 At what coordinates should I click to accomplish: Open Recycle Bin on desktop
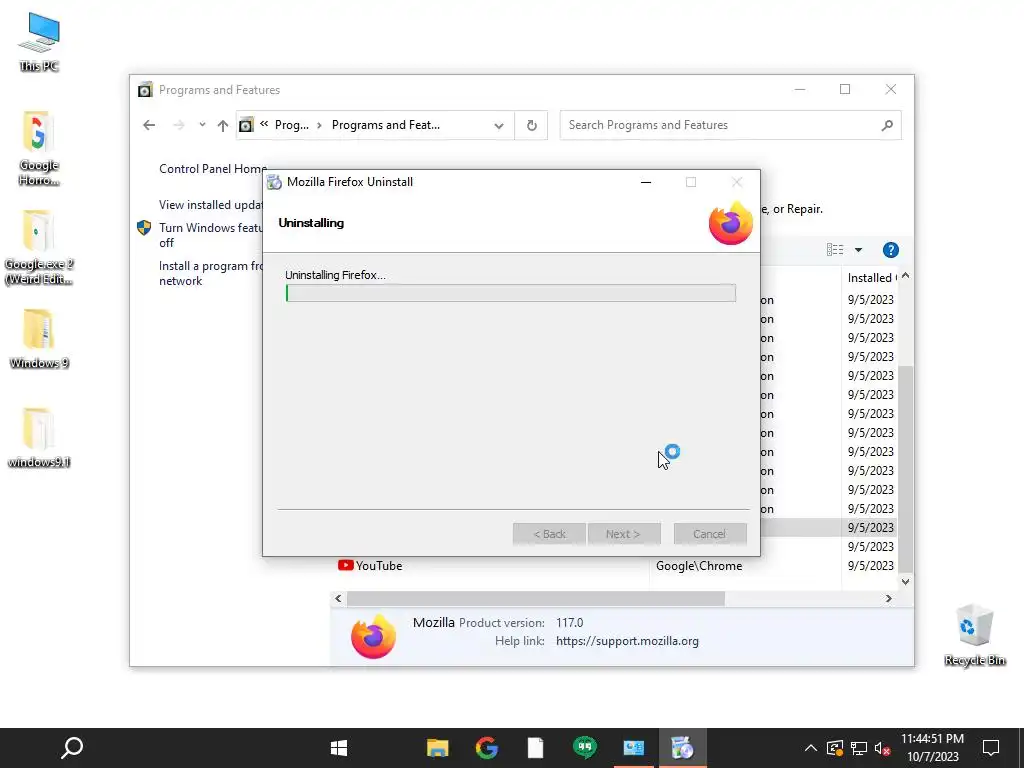pos(974,635)
